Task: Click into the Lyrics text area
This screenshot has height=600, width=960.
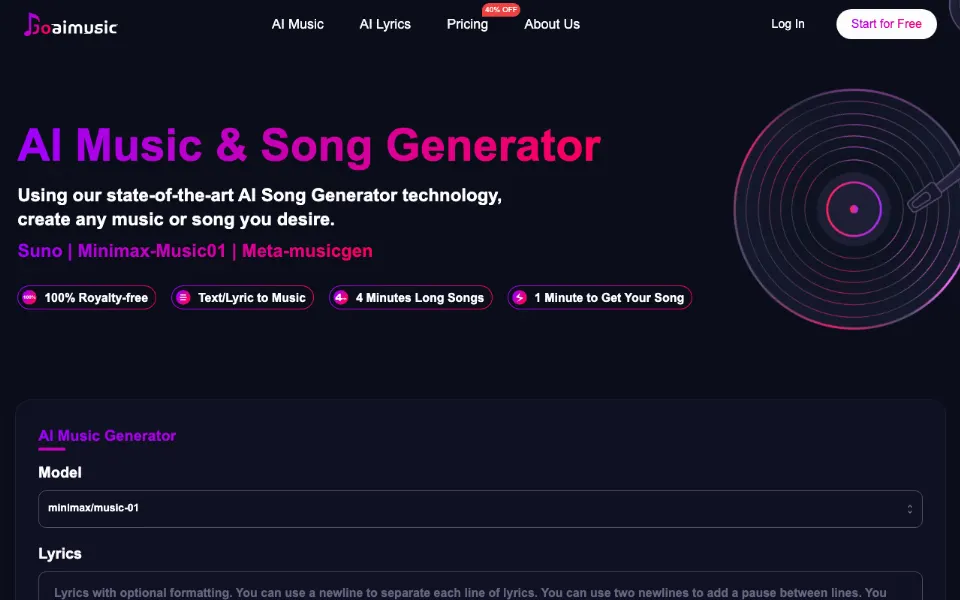Action: coord(480,586)
